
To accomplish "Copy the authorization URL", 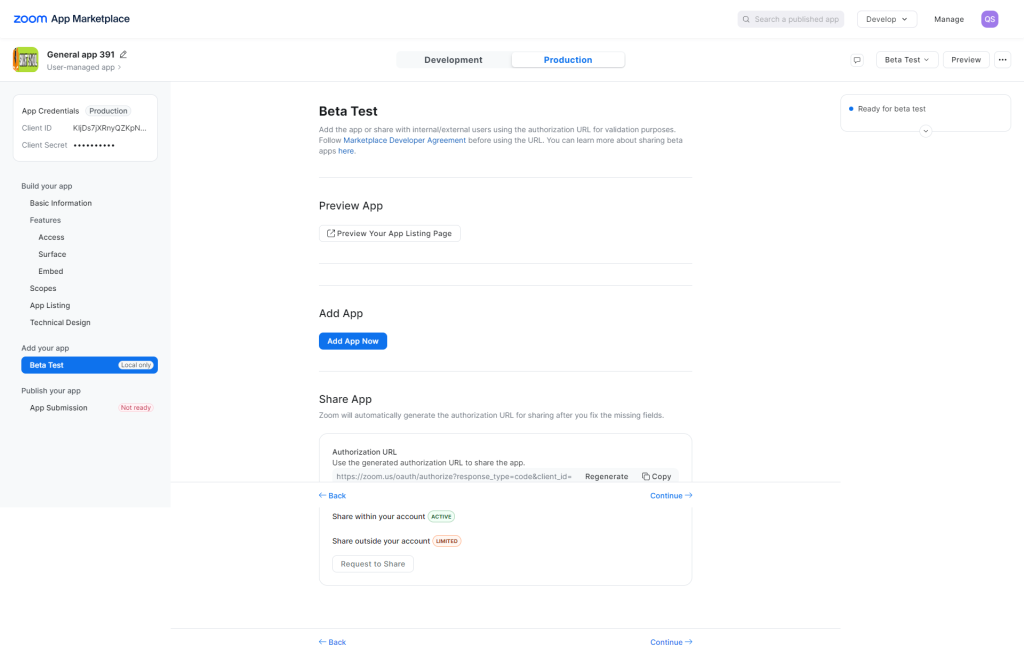I will tap(656, 477).
